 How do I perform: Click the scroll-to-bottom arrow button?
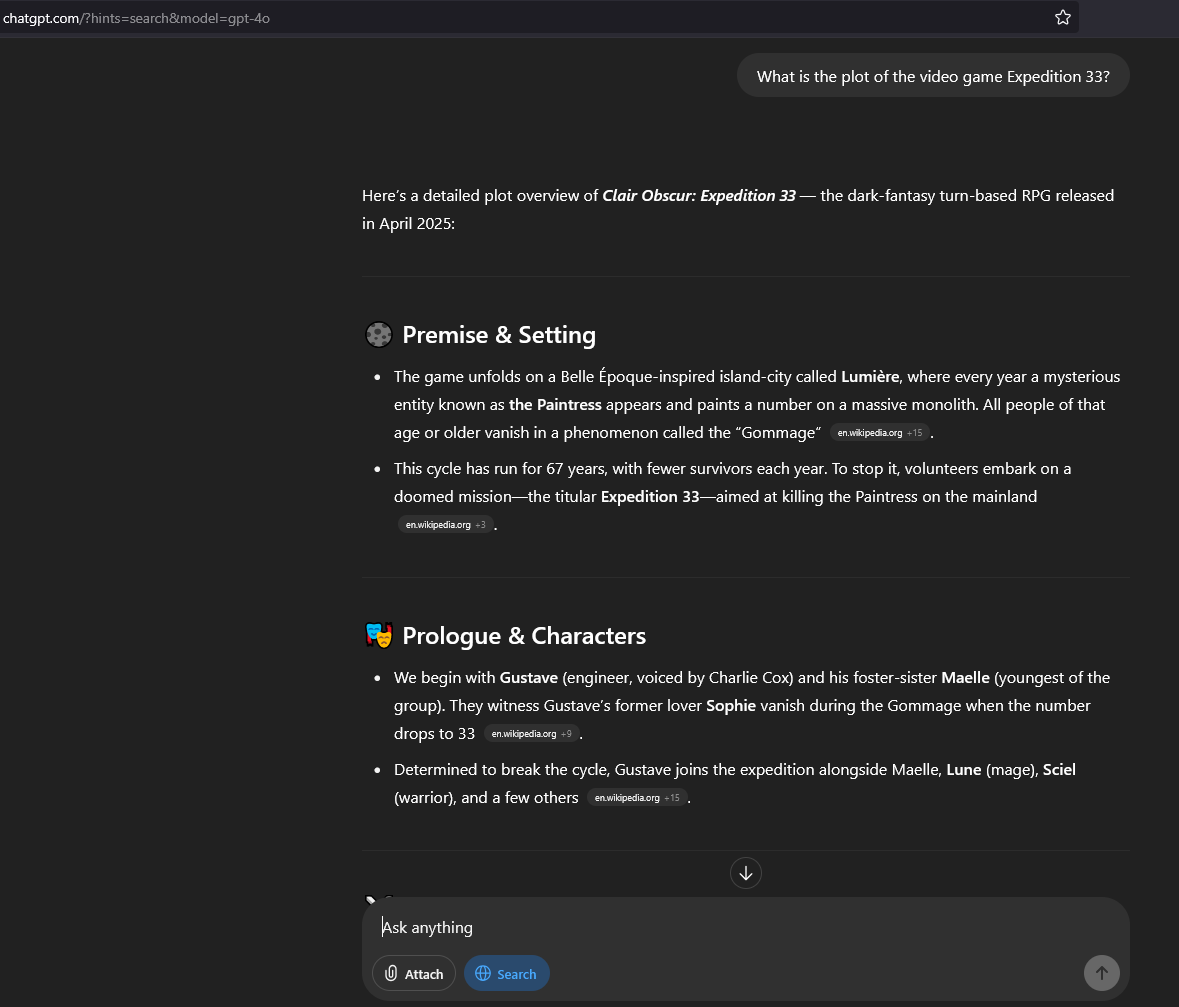745,872
